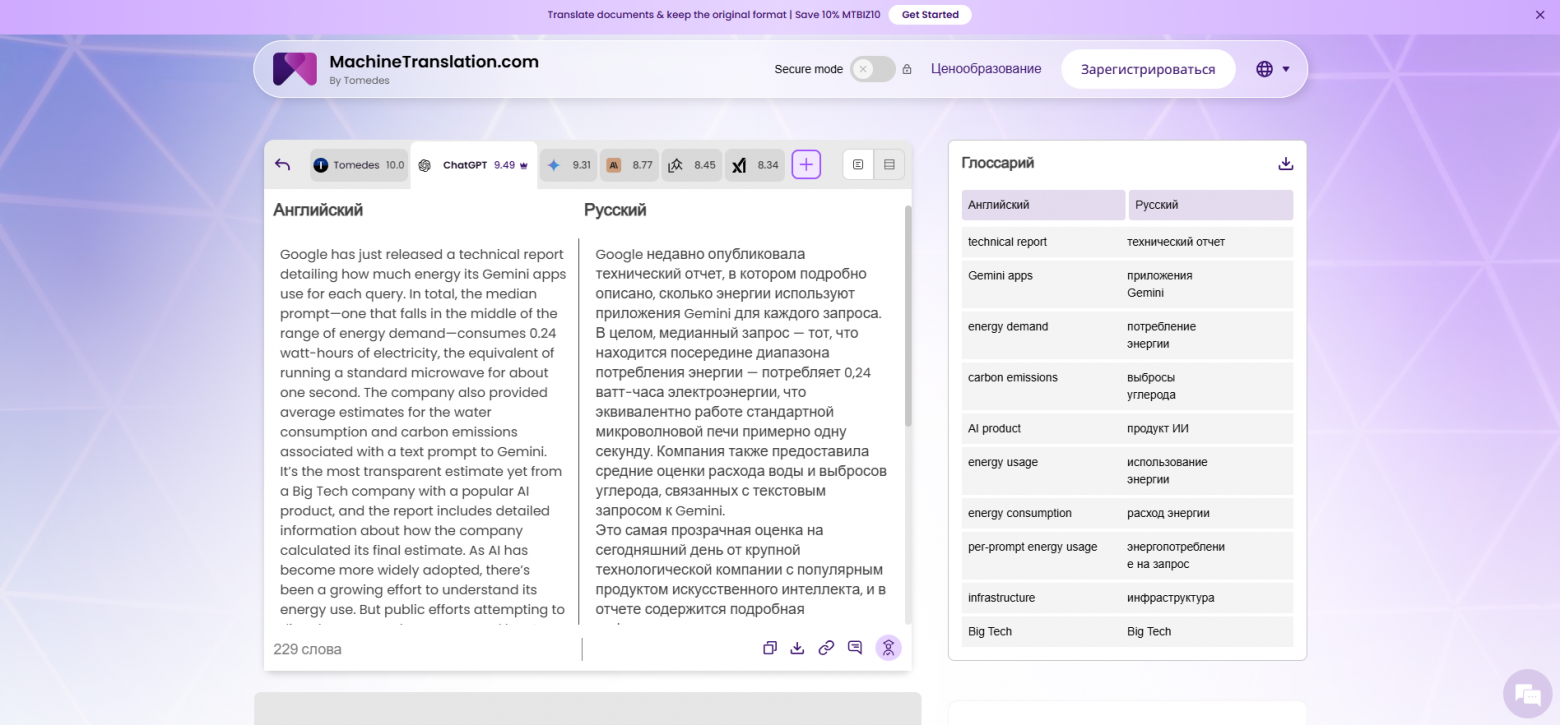Export the glossary using its download icon

(x=1285, y=162)
